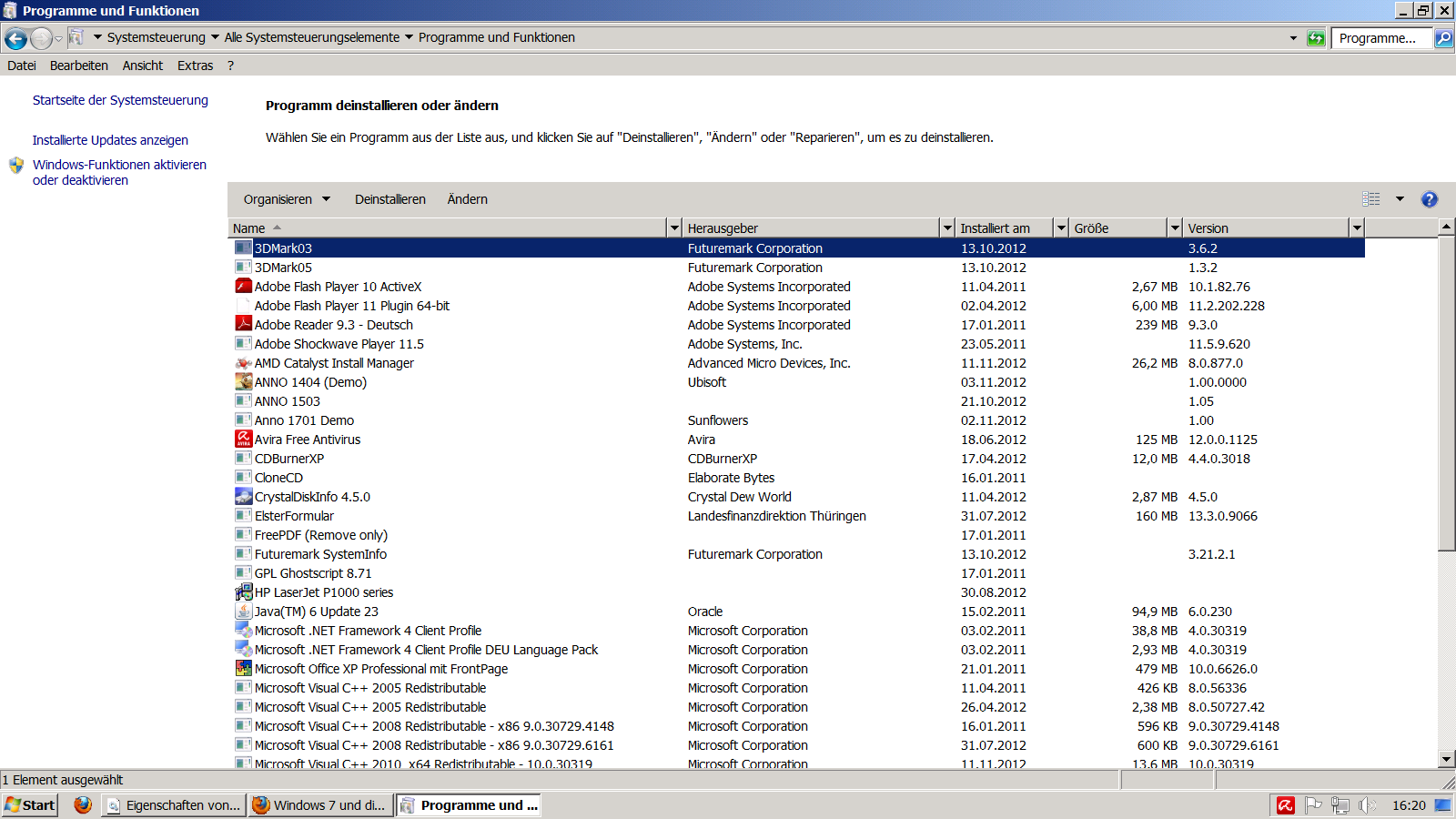Open the Extras menu
Screen dimensions: 1456x819
point(195,66)
